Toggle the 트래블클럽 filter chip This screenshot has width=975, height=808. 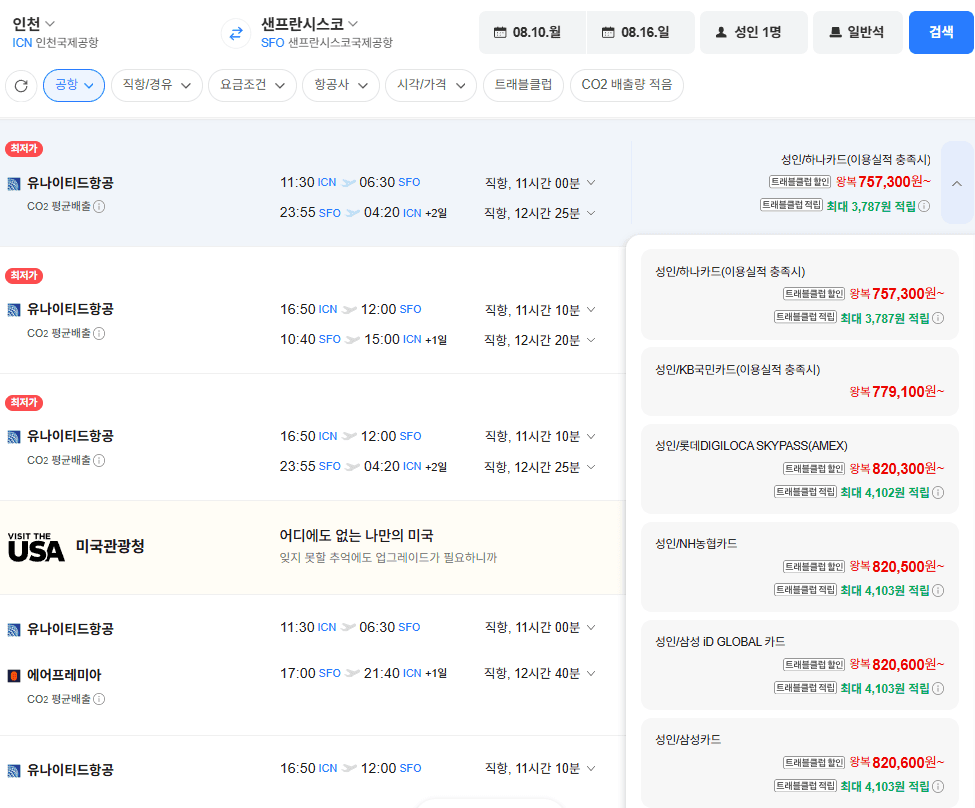click(523, 85)
